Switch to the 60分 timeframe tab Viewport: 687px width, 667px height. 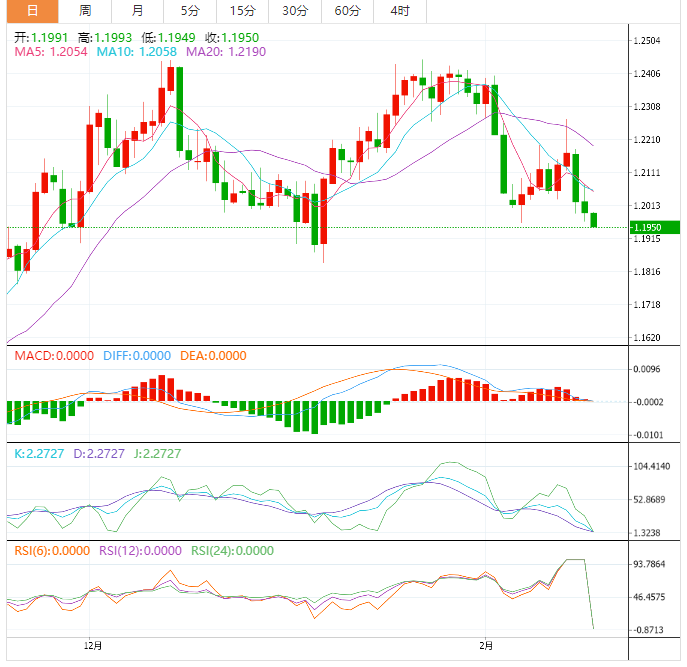[347, 11]
